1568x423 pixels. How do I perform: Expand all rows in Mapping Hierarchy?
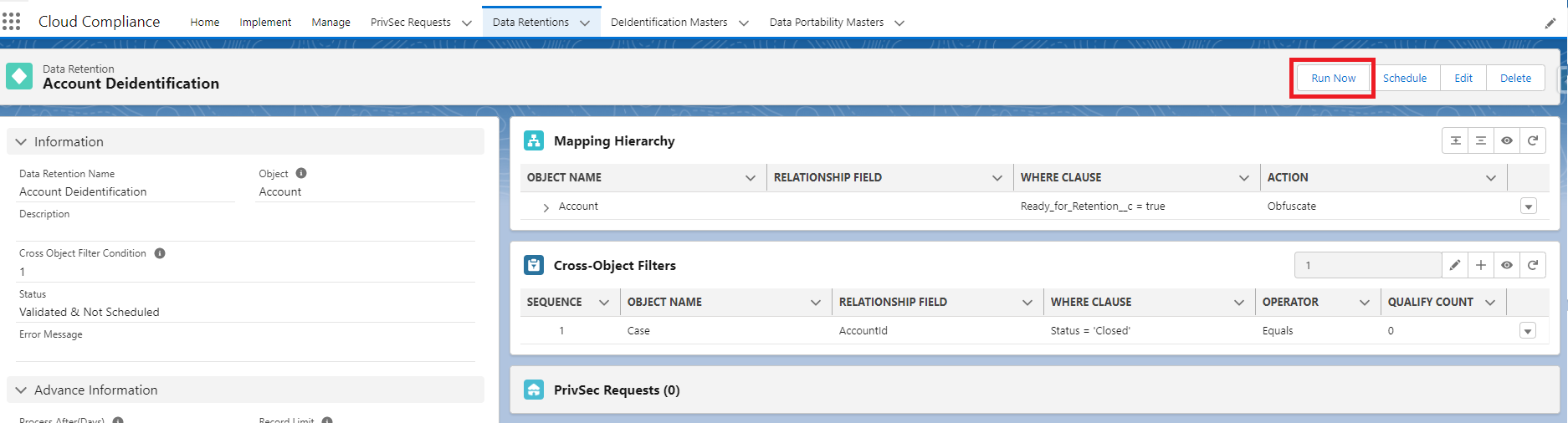(x=1455, y=140)
